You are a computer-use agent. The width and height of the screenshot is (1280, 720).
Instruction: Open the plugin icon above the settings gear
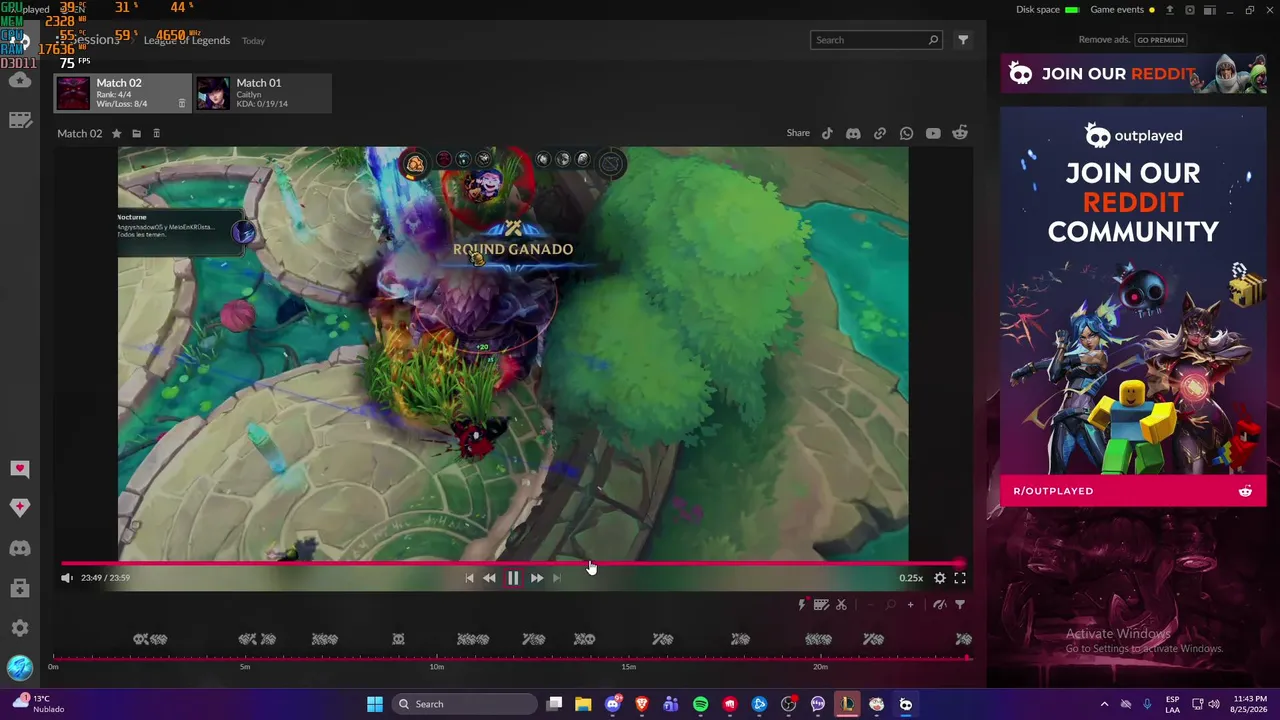point(20,588)
